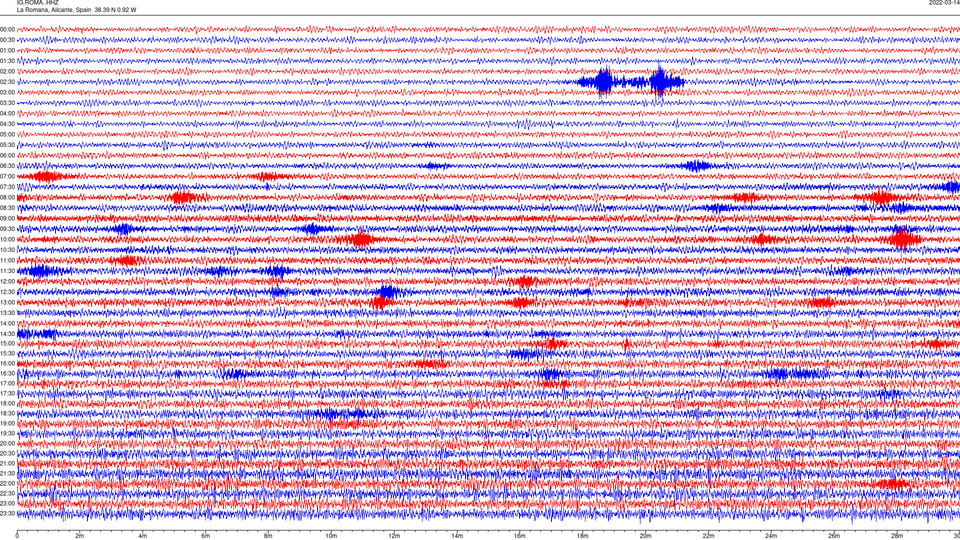The width and height of the screenshot is (960, 540).
Task: Select the 05:30 trace time label
Action: coord(7,145)
